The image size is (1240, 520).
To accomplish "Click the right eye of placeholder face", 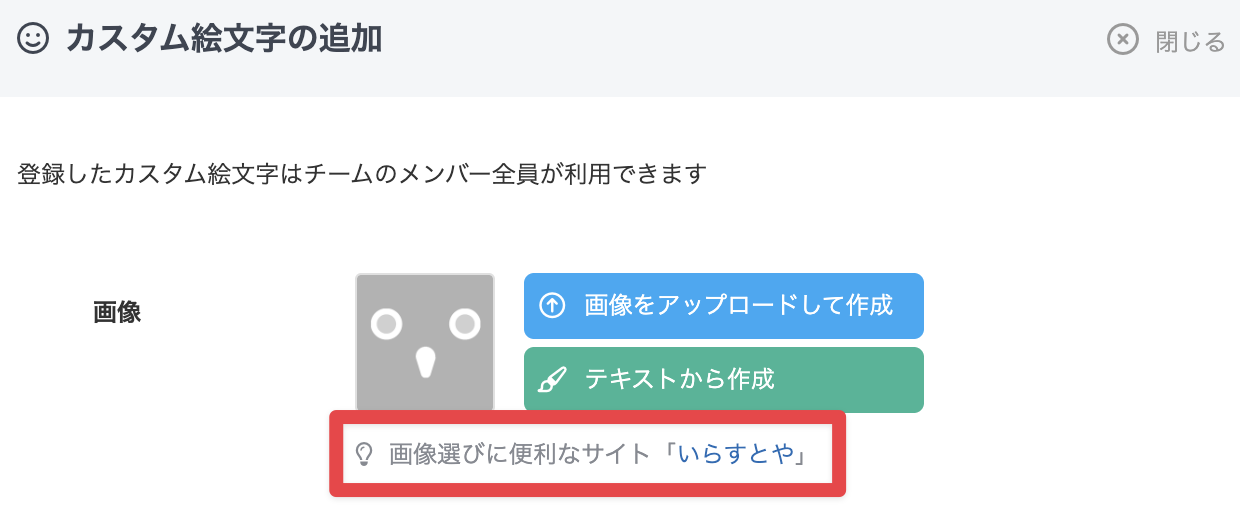I will 465,324.
